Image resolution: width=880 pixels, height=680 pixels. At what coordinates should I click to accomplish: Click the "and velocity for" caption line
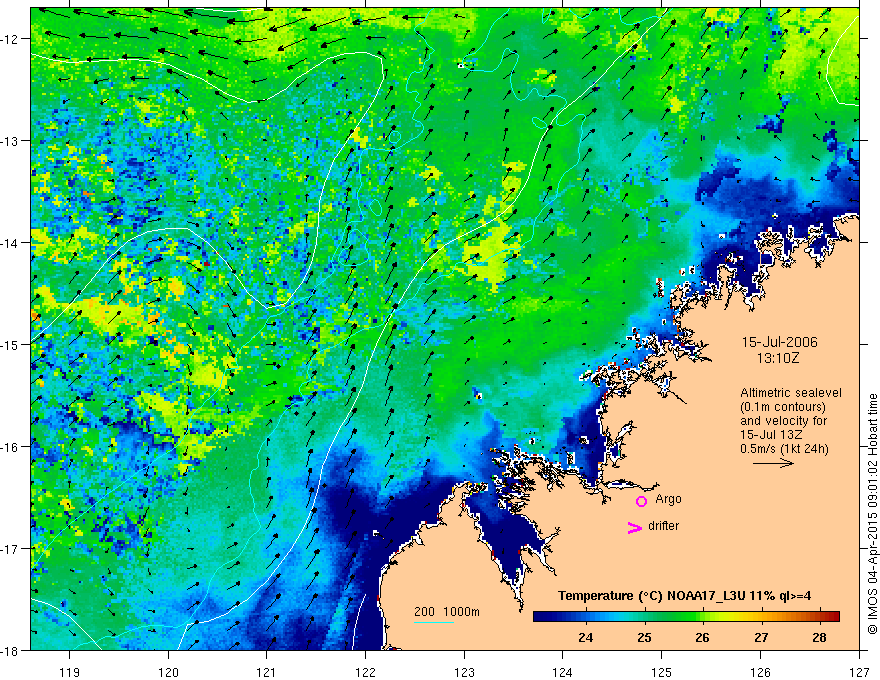coord(783,421)
